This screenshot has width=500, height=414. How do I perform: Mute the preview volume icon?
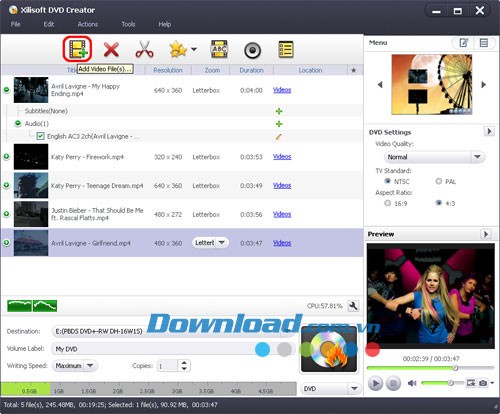pyautogui.click(x=412, y=383)
